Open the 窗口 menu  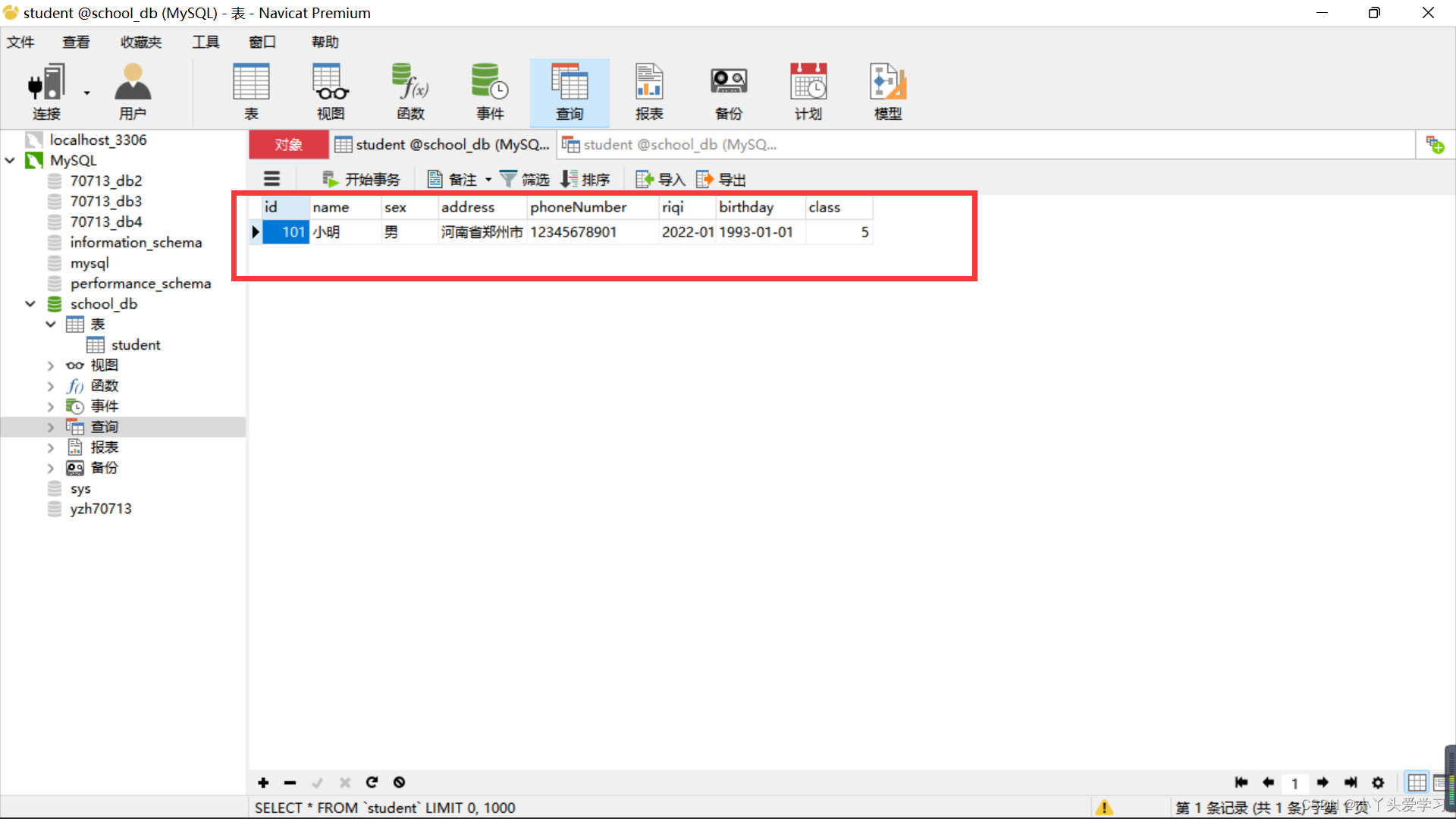point(262,42)
